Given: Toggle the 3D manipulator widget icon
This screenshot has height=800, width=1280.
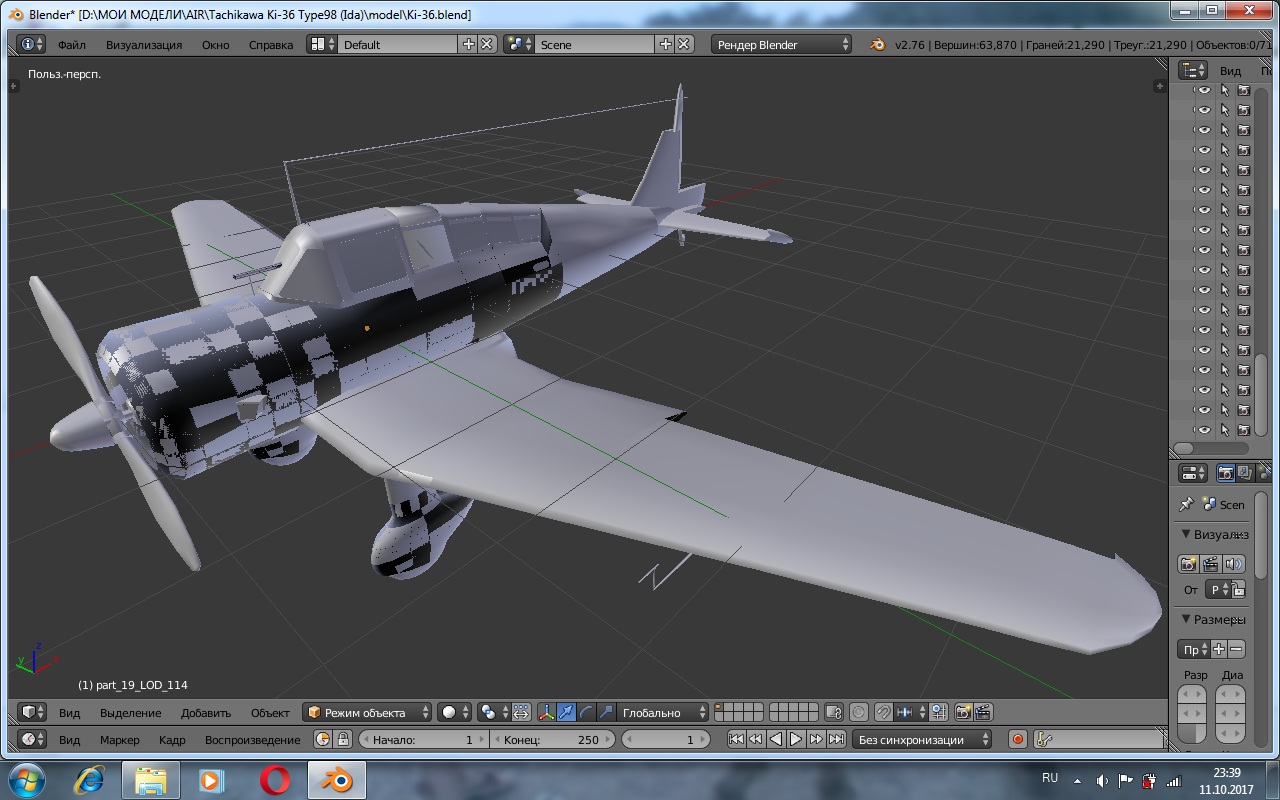Looking at the screenshot, I should tap(547, 713).
